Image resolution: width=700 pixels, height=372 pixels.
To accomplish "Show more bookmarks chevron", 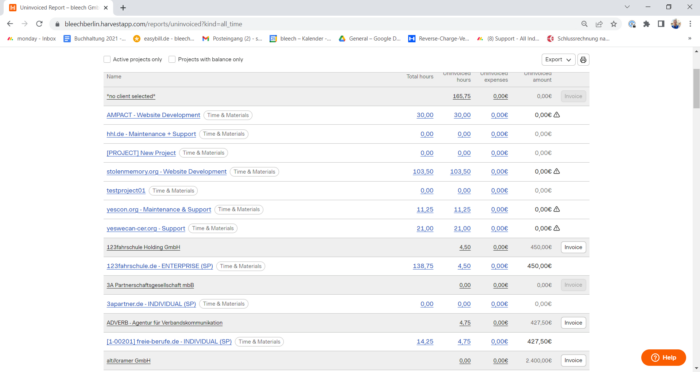I will [x=690, y=39].
